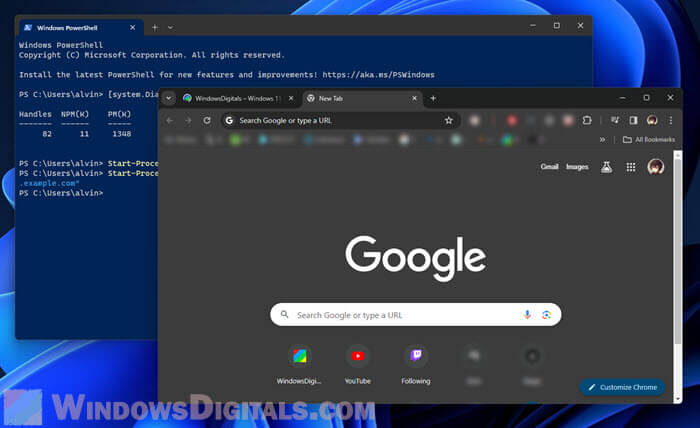Maximize the Chrome window
The width and height of the screenshot is (700, 428).
pyautogui.click(x=646, y=98)
